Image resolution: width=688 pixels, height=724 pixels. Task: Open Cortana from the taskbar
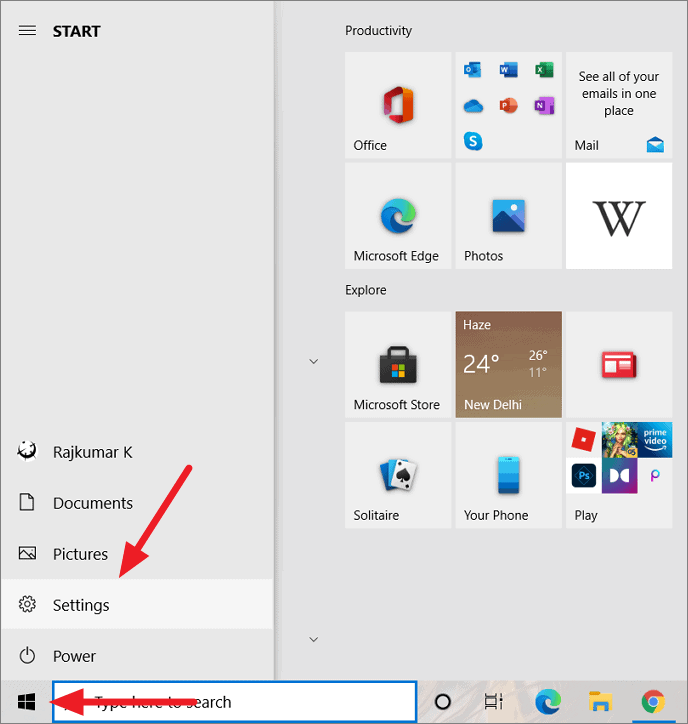click(x=443, y=702)
